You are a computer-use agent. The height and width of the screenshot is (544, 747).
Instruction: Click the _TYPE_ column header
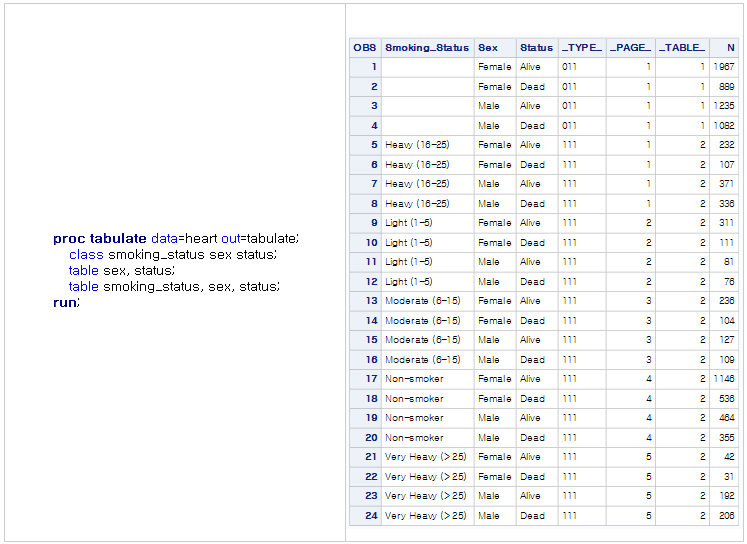(582, 48)
